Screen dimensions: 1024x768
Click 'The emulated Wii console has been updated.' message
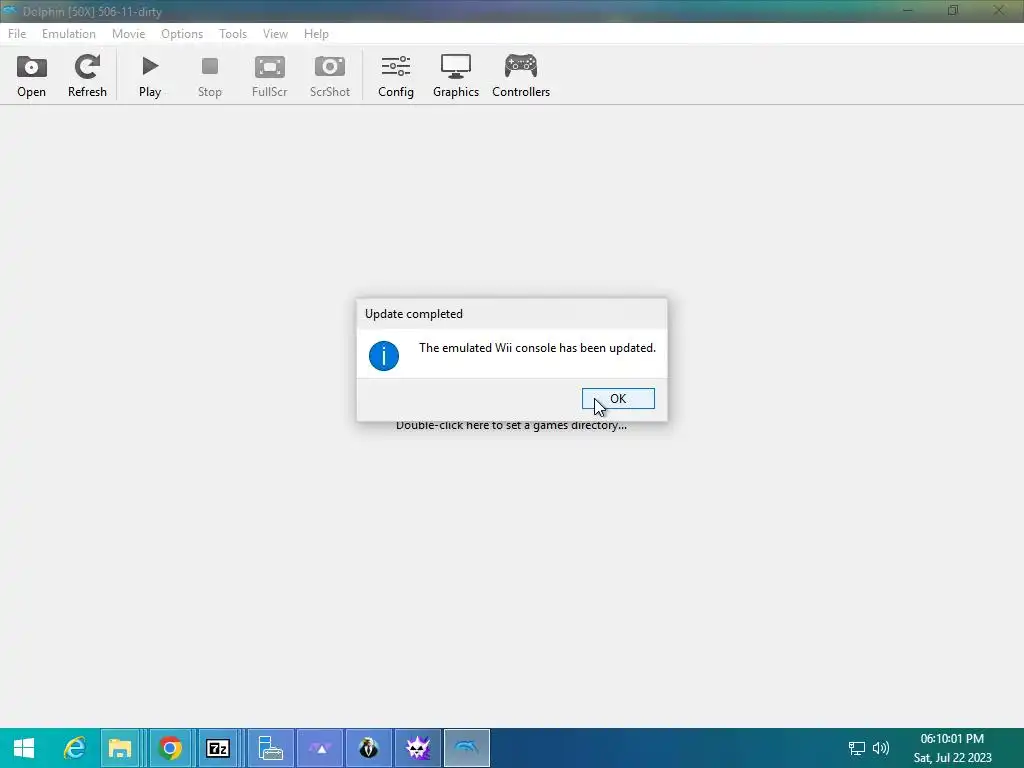(537, 348)
